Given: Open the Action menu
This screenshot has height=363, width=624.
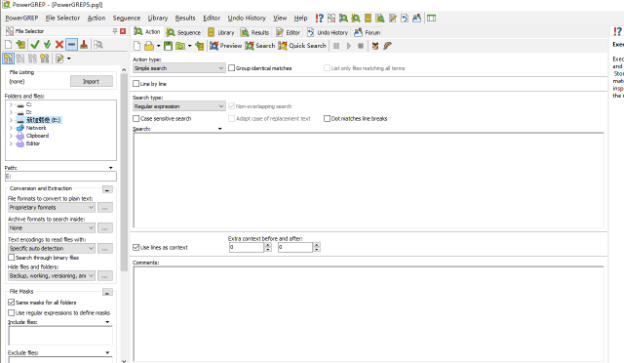Looking at the screenshot, I should 96,18.
